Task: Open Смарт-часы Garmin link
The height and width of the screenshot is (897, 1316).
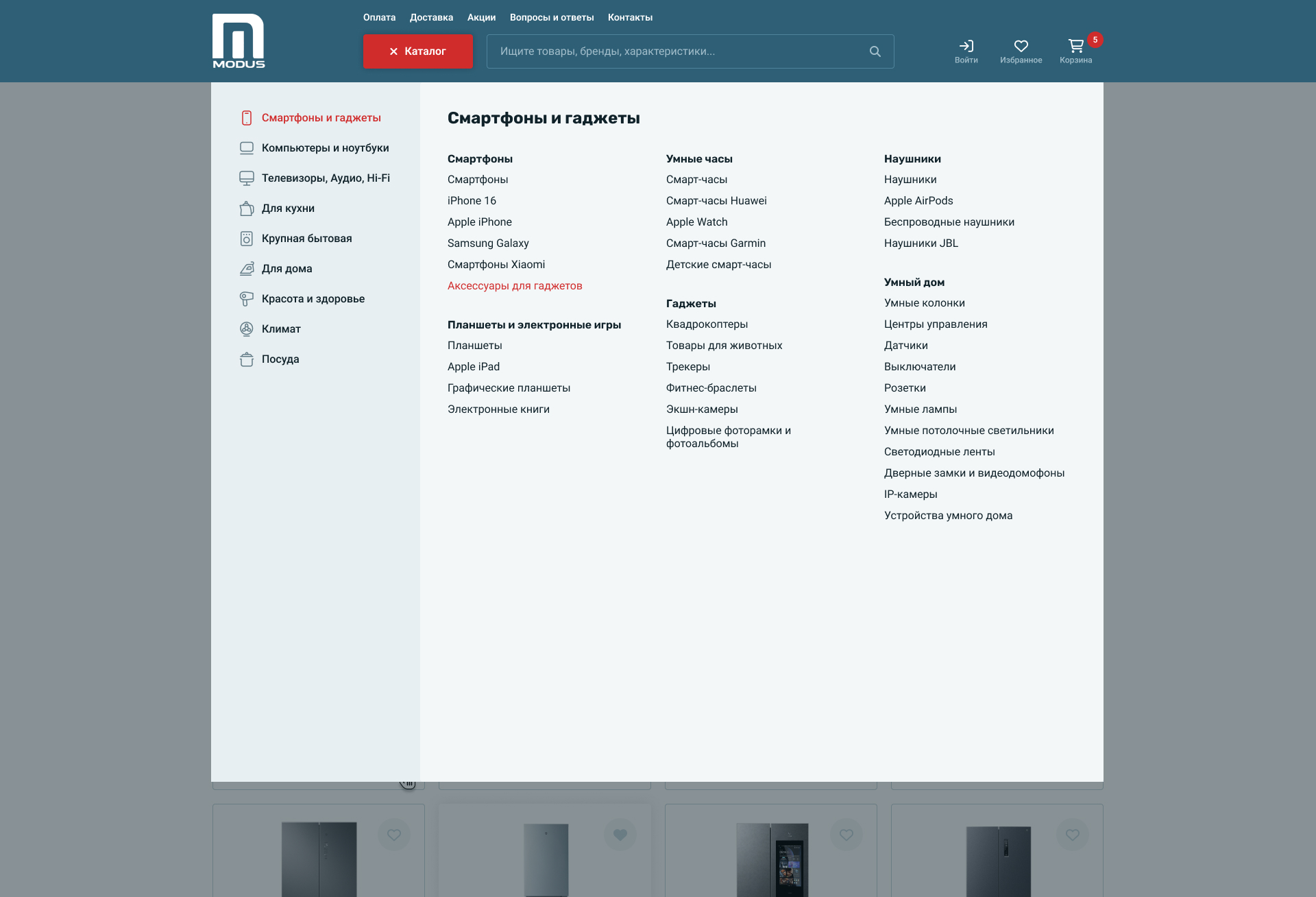Action: (x=716, y=243)
